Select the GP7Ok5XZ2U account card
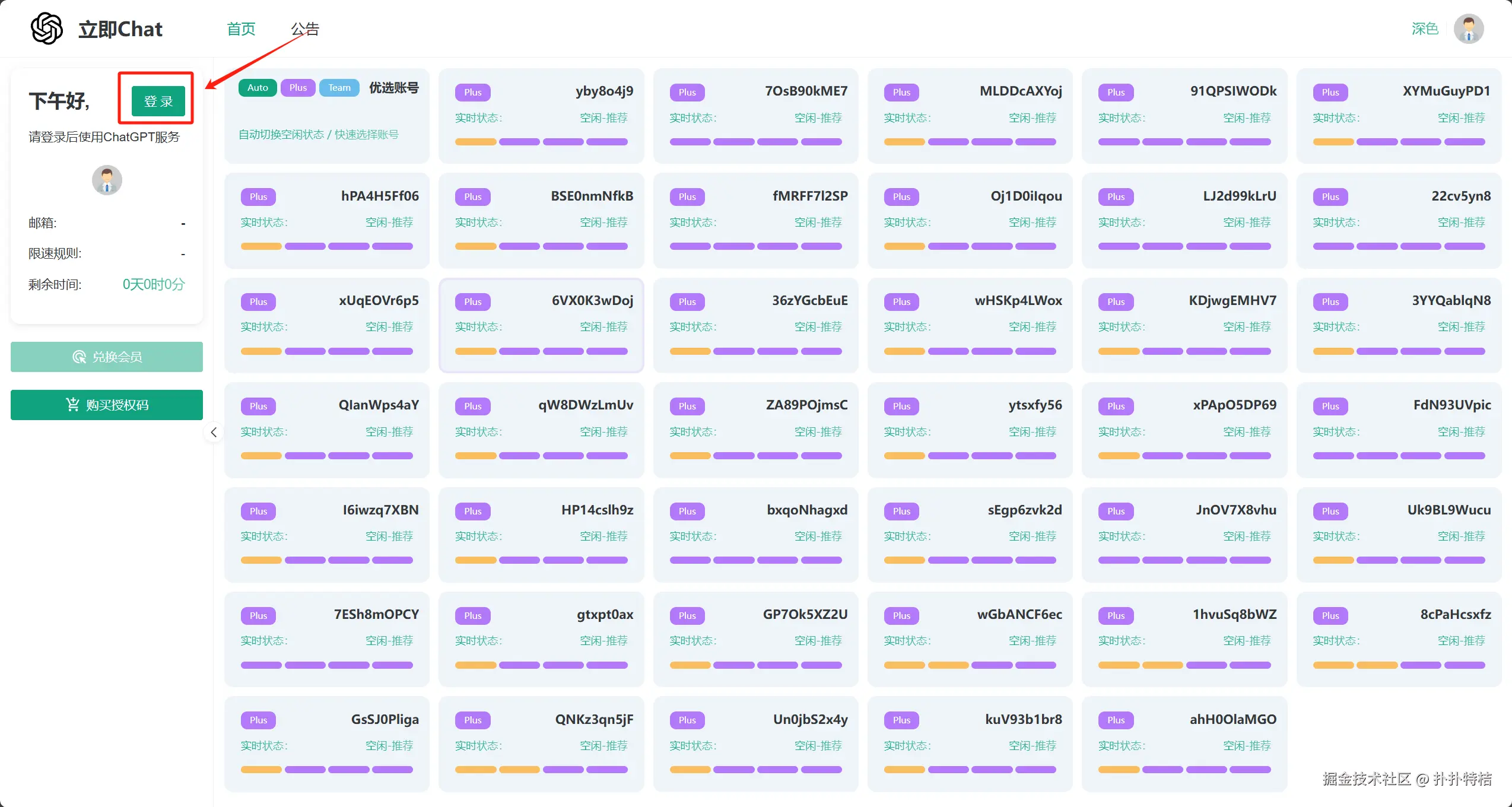This screenshot has width=1512, height=807. 755,638
